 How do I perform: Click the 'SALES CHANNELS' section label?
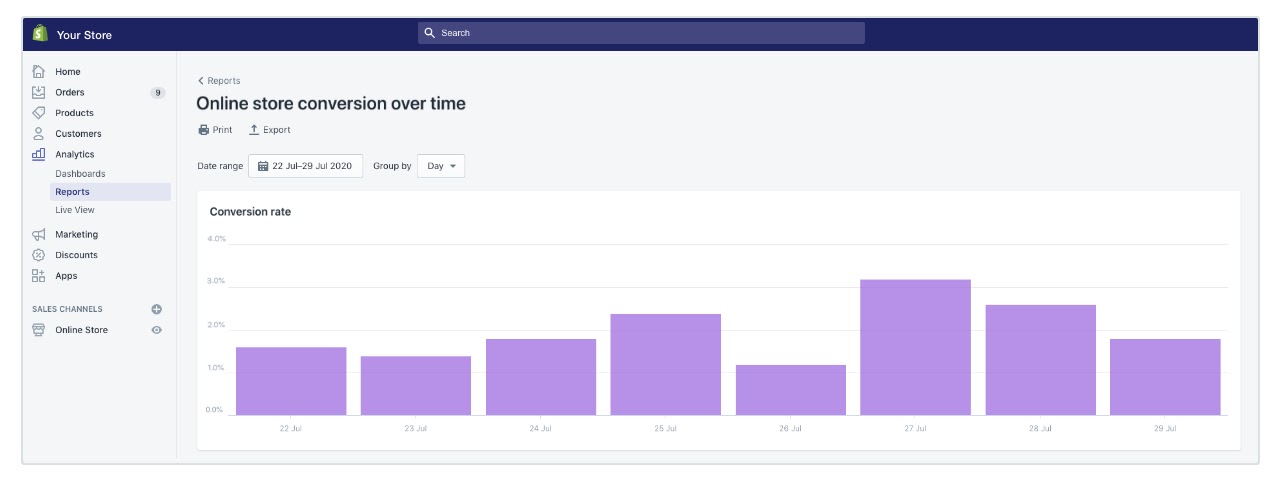point(67,309)
